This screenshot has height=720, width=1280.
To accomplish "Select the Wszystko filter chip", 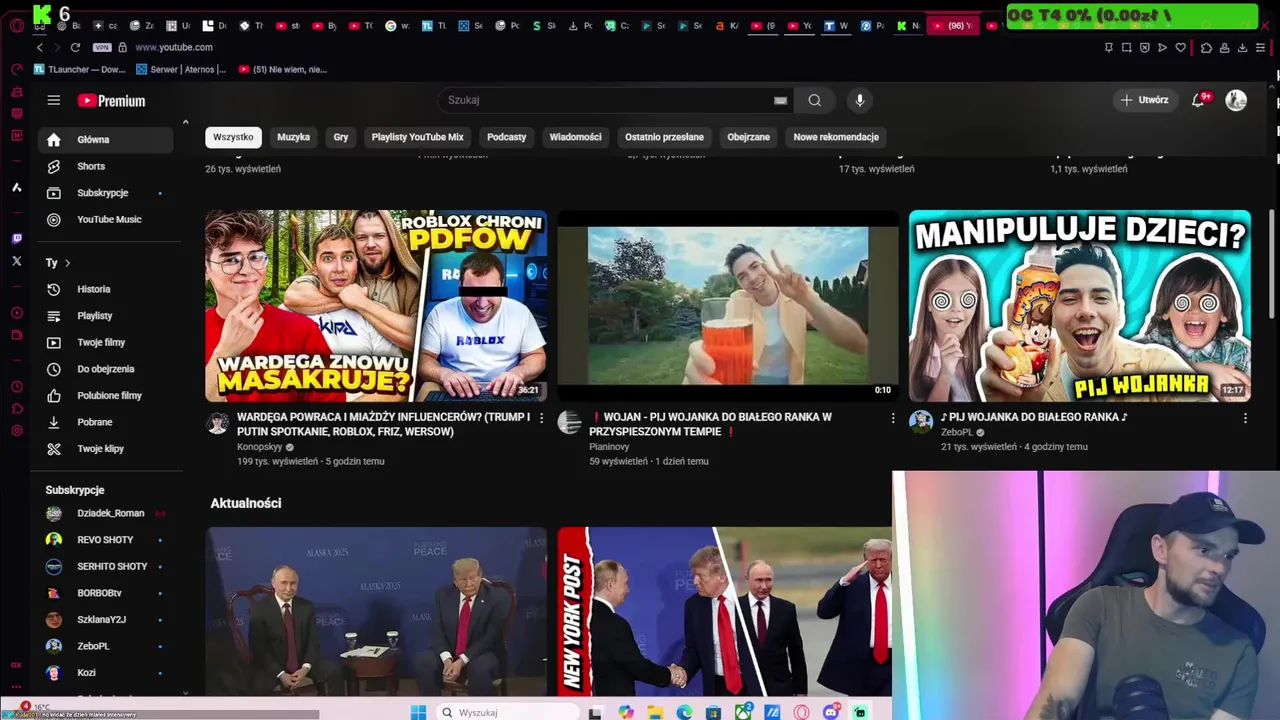I will [233, 137].
